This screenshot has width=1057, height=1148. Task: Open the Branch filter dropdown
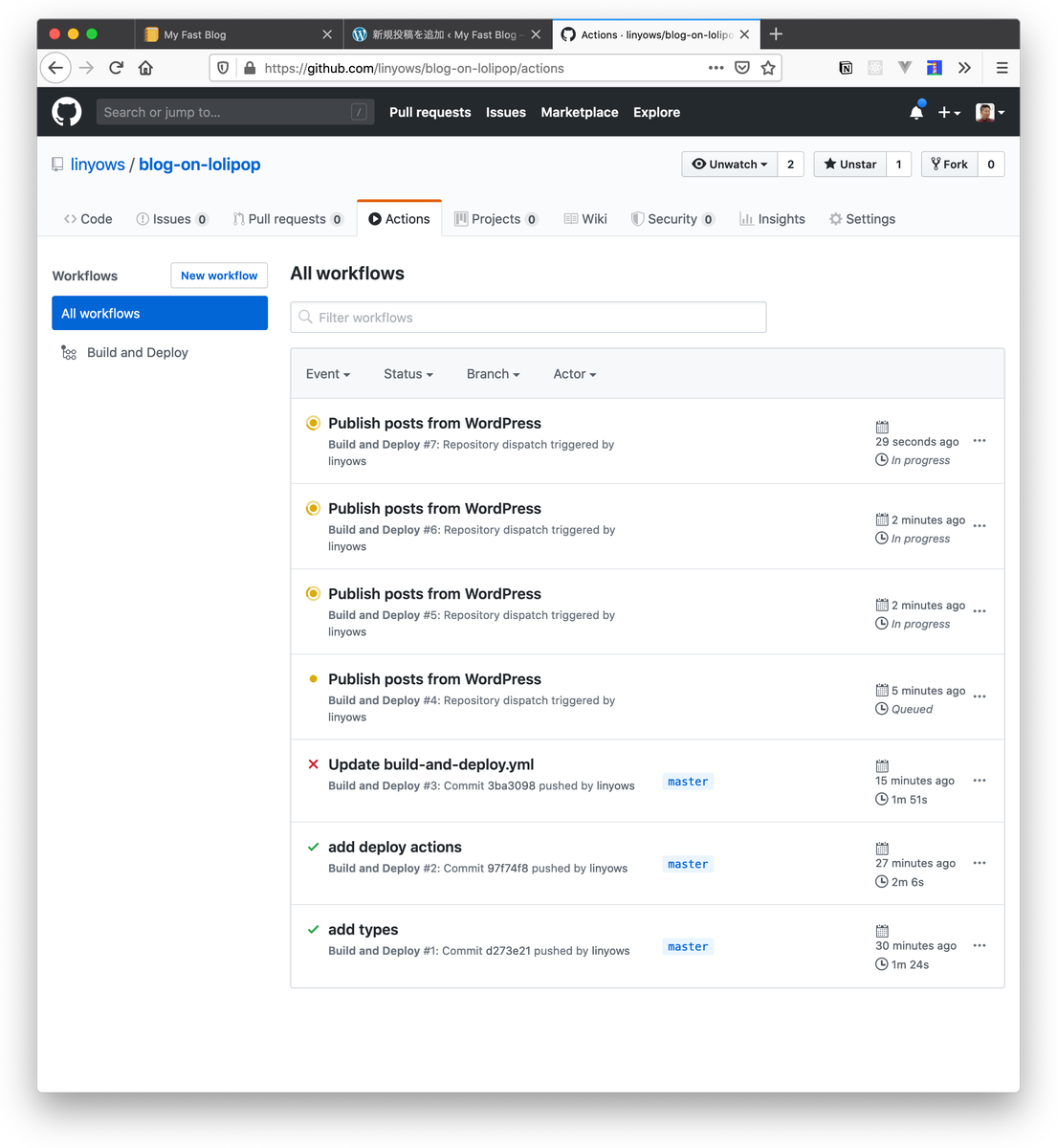point(493,374)
